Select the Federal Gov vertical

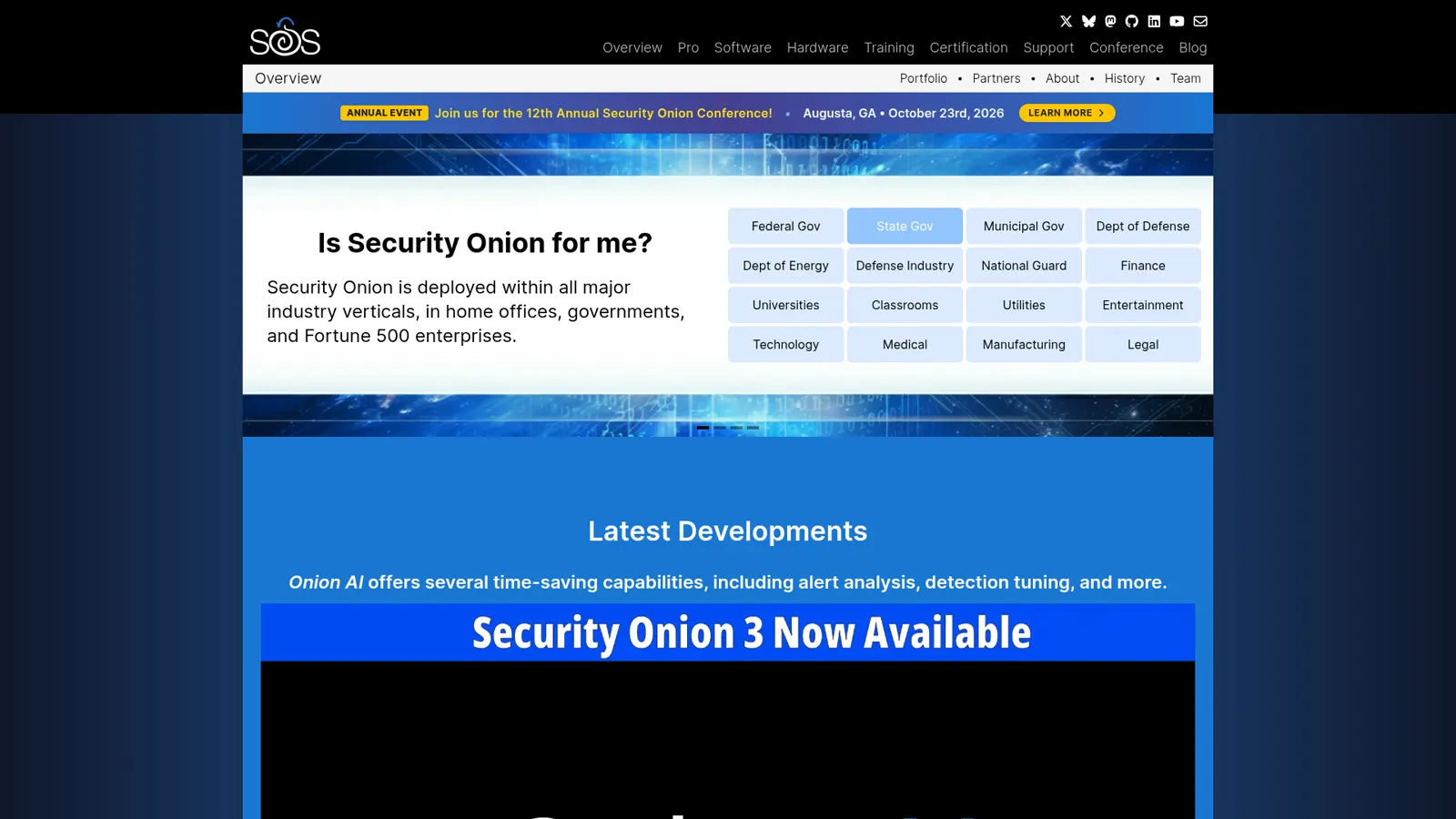(x=785, y=226)
